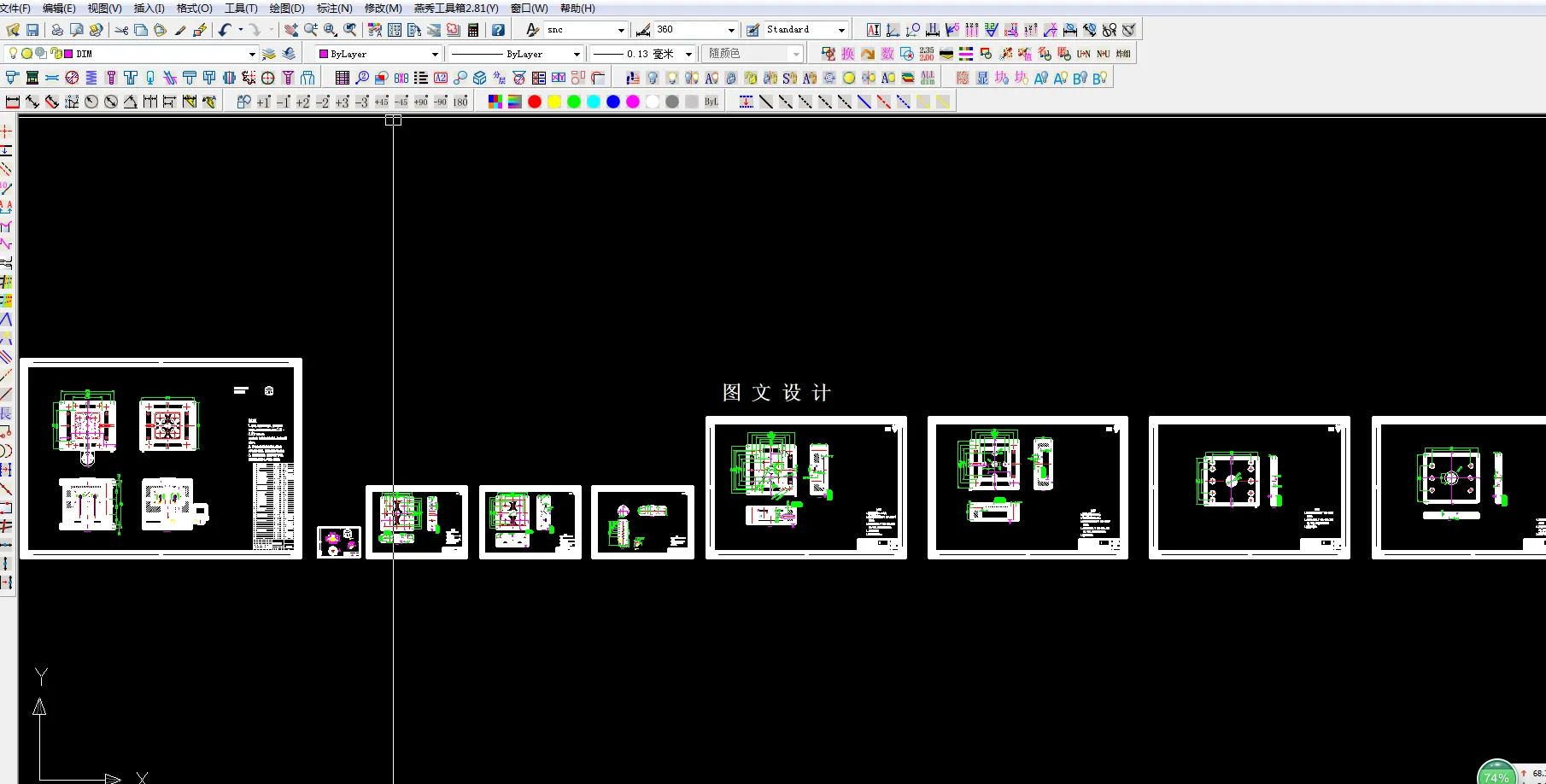This screenshot has width=1546, height=784.
Task: Click the blue Help question-mark icon
Action: (499, 30)
